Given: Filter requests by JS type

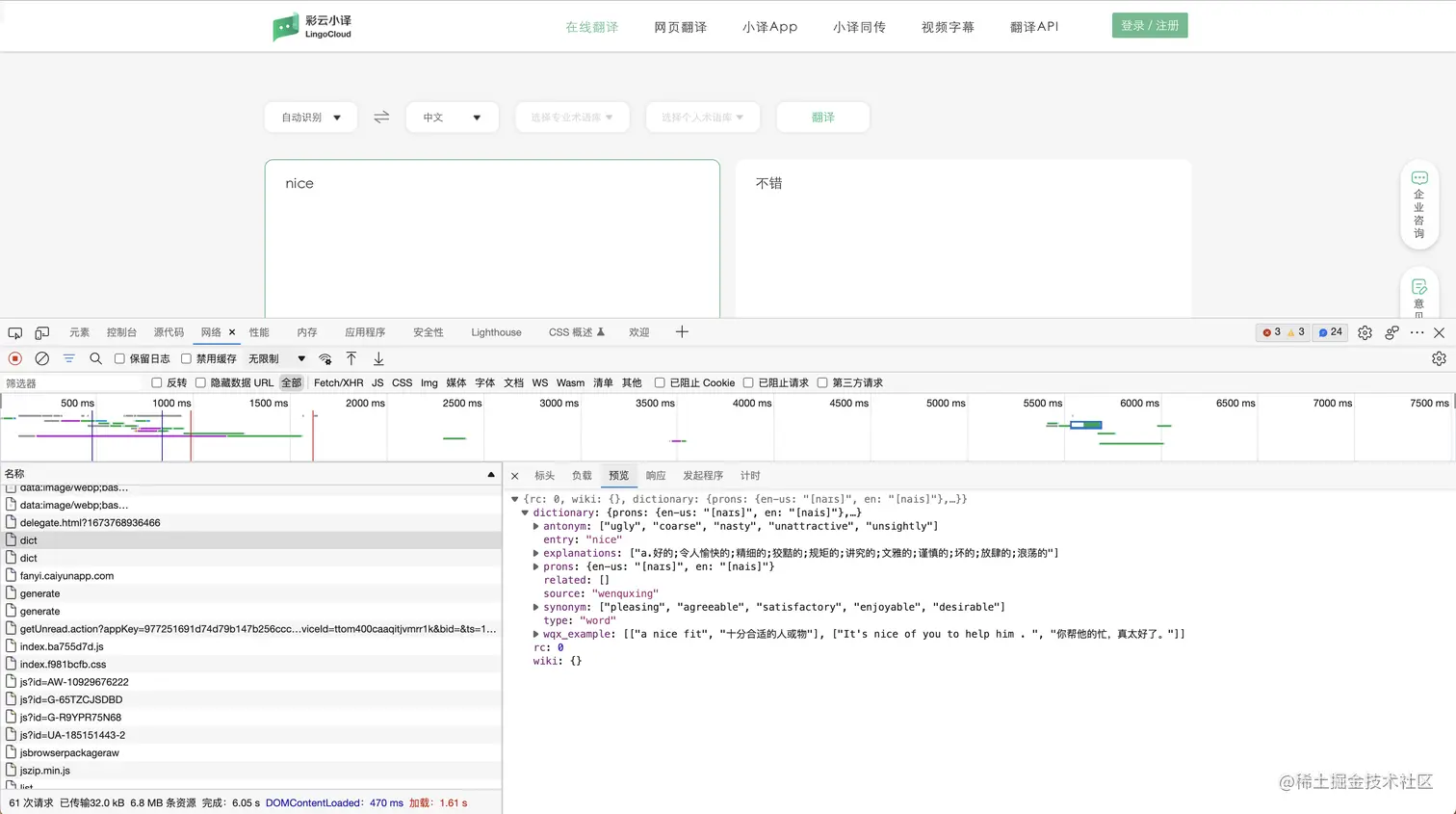Looking at the screenshot, I should 377,382.
